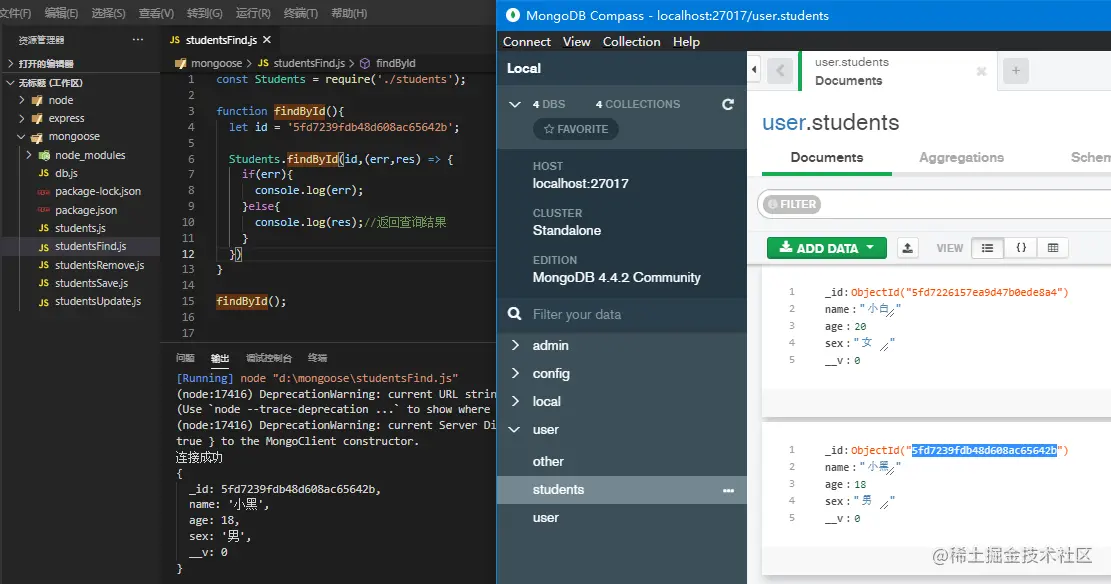Close the studentsFind.js editor tab
Viewport: 1111px width, 584px height.
266,40
